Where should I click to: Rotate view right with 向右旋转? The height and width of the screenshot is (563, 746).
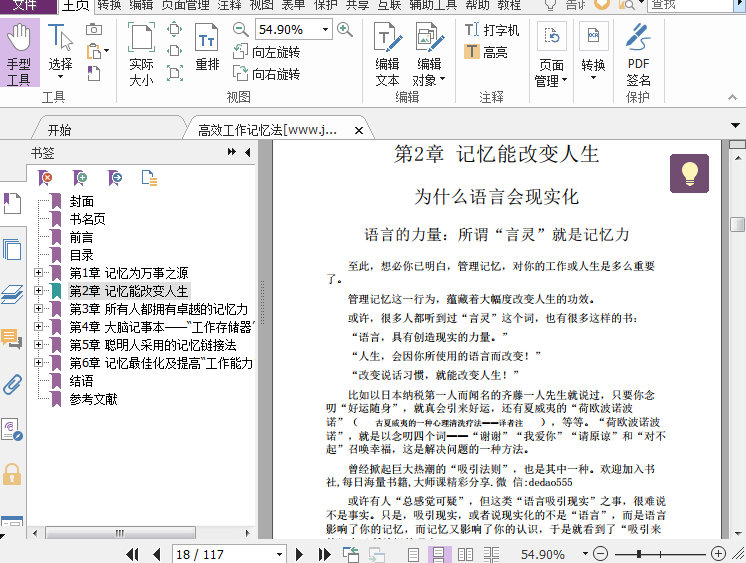point(266,74)
